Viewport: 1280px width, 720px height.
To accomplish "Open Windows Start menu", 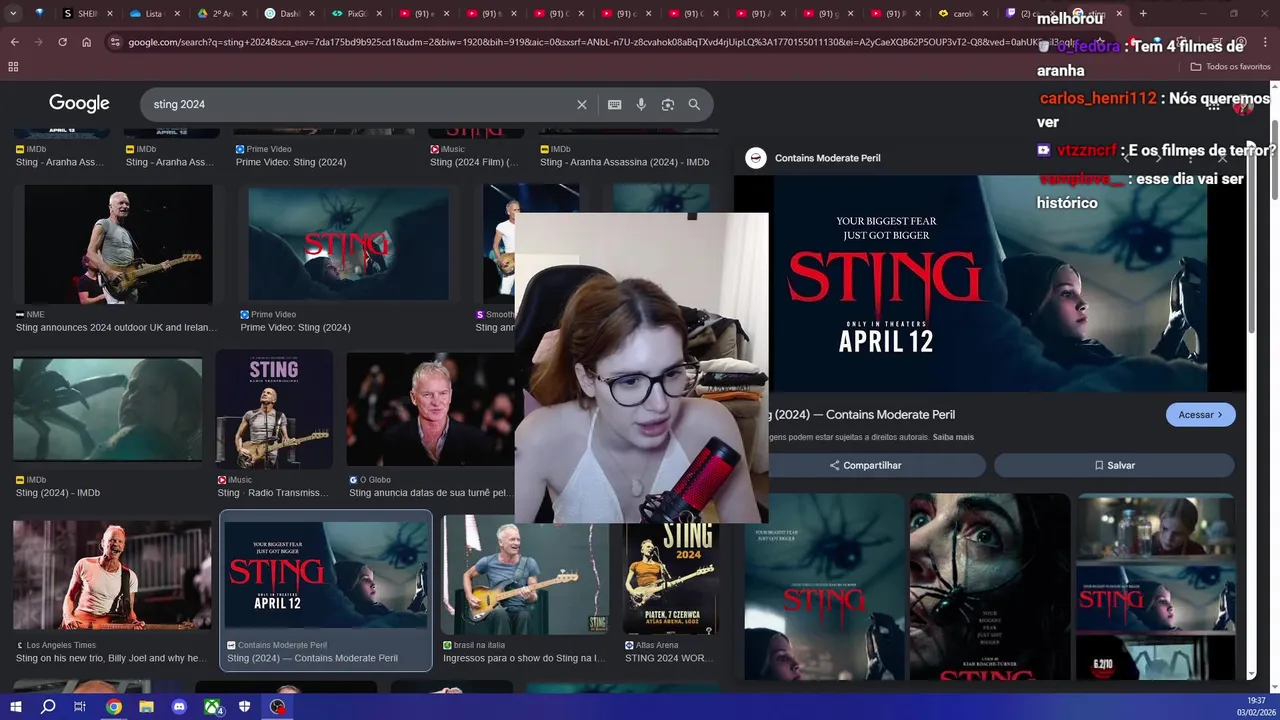I will (x=15, y=707).
